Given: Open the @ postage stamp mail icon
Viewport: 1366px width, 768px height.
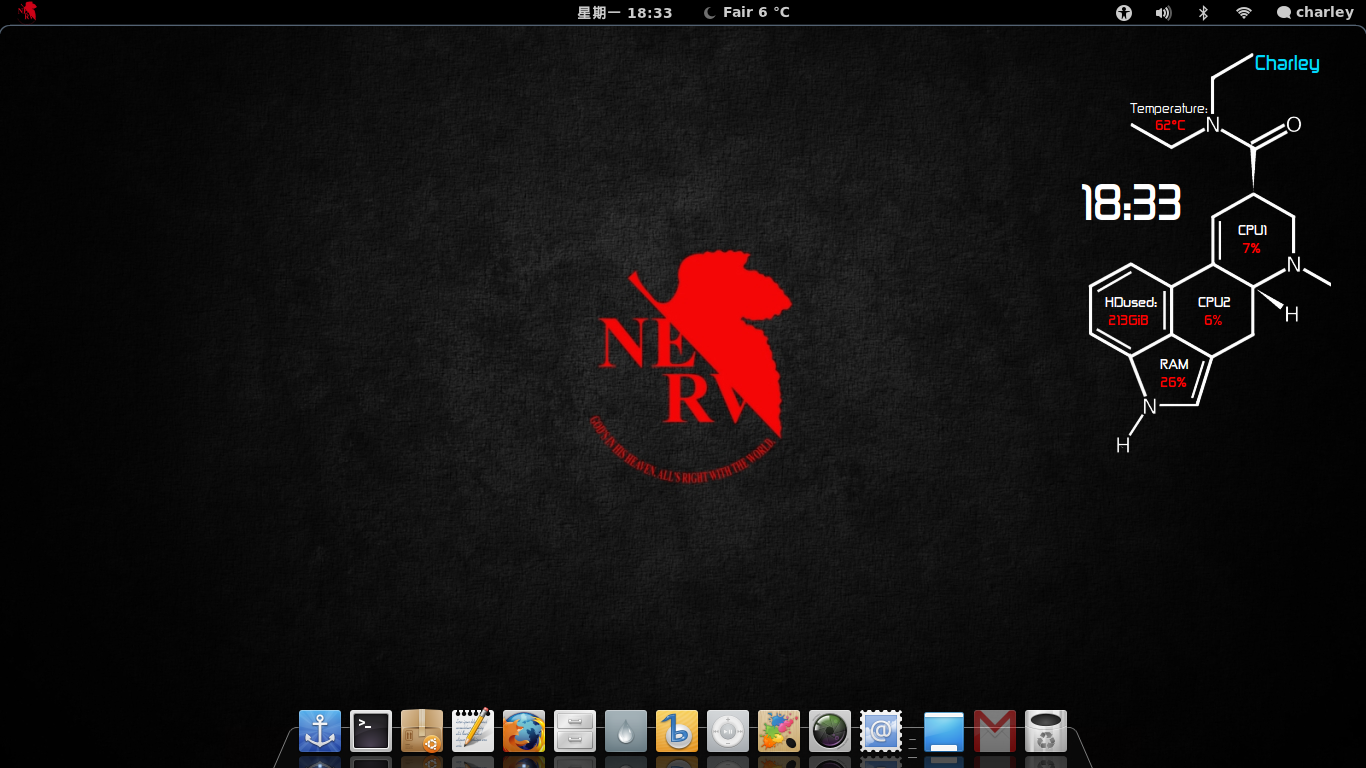Looking at the screenshot, I should pyautogui.click(x=881, y=731).
